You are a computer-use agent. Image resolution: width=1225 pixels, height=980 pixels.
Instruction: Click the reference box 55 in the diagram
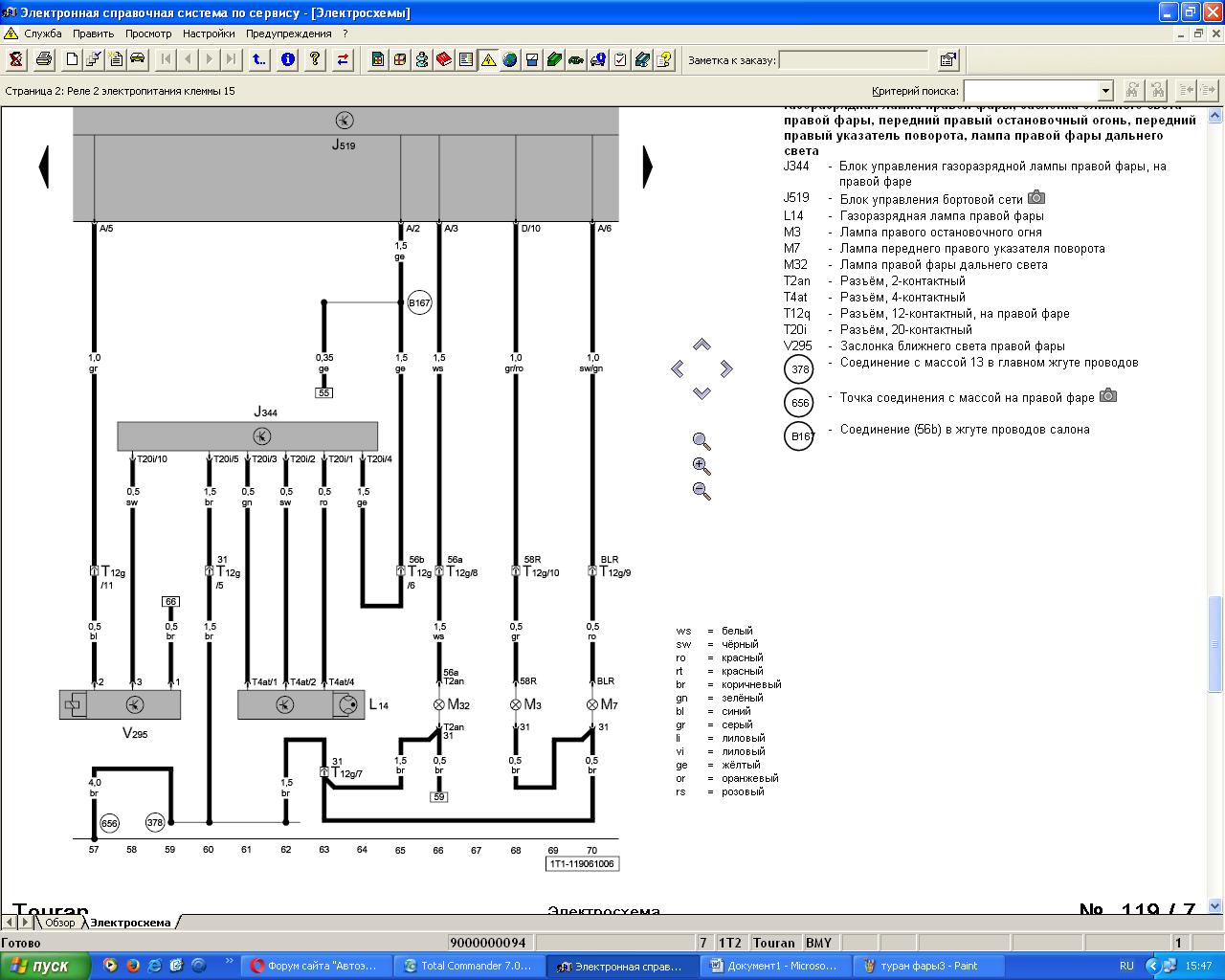pos(324,392)
